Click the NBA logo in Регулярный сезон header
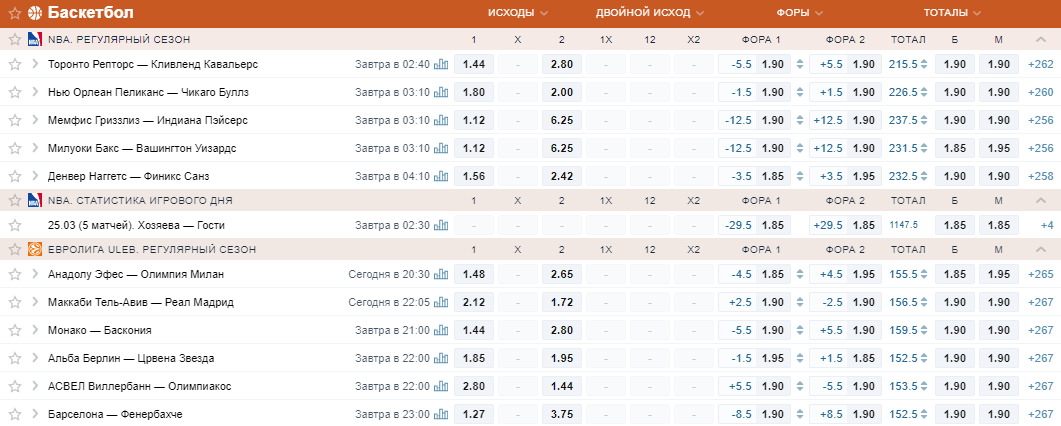 (x=35, y=39)
